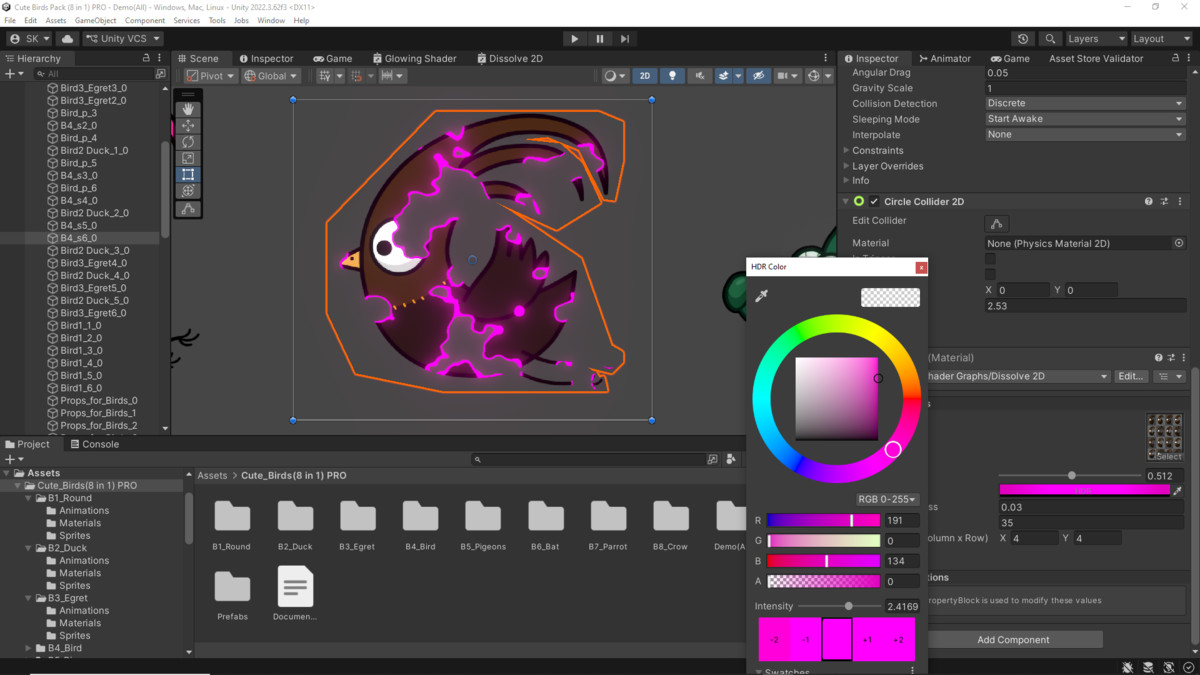Open Circle Collider 2D preset settings icon

[1164, 202]
